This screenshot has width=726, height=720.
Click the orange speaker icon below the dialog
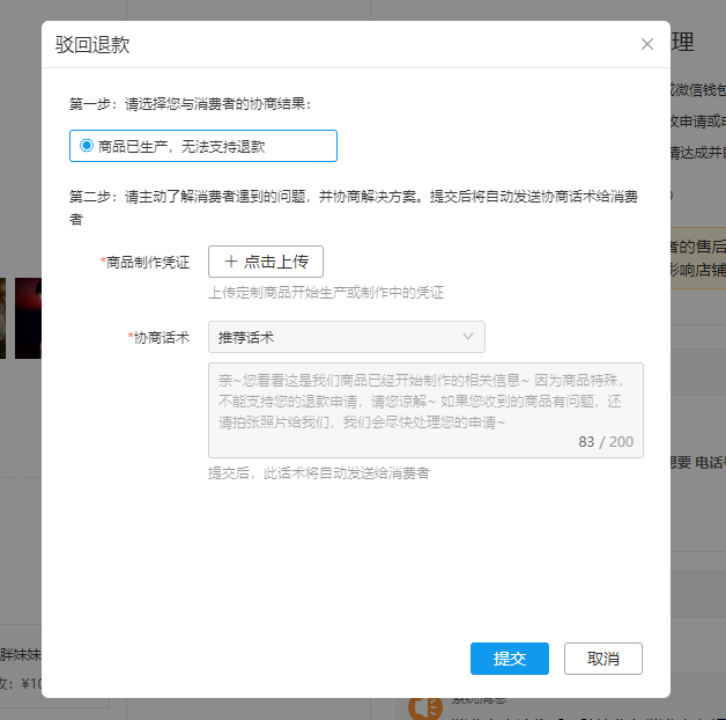click(425, 707)
